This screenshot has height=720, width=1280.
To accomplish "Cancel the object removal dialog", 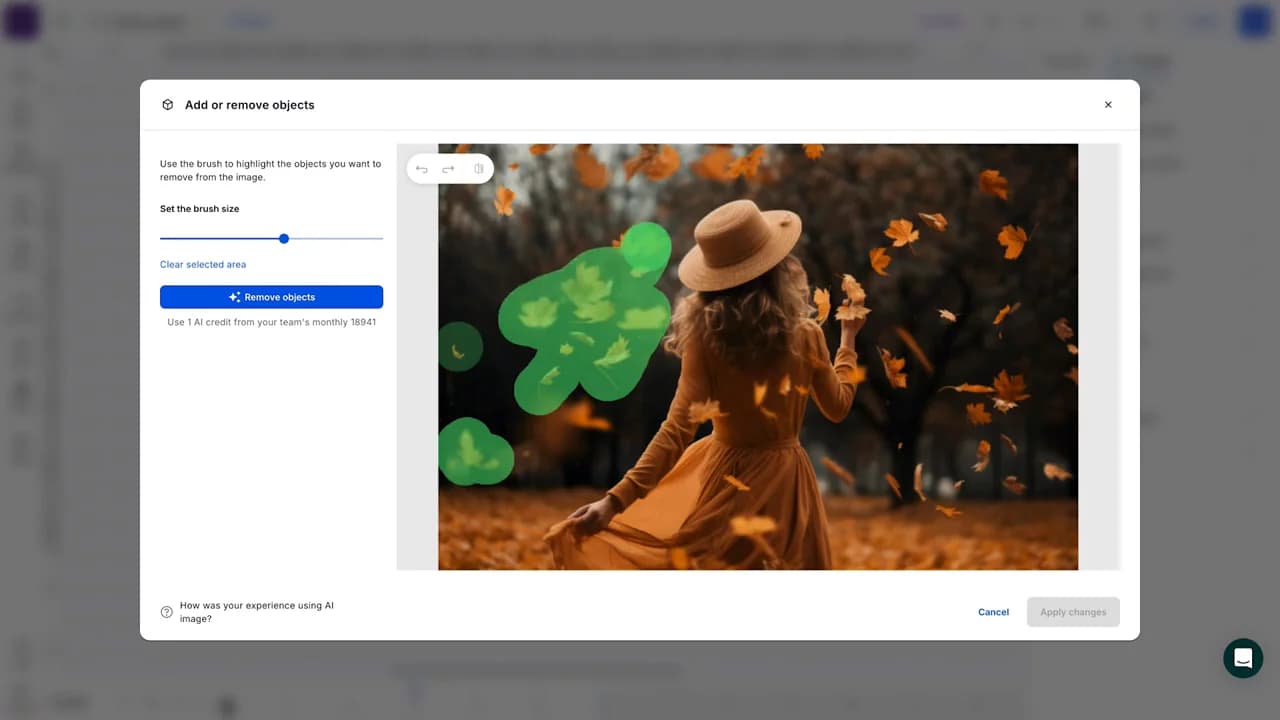I will [993, 612].
